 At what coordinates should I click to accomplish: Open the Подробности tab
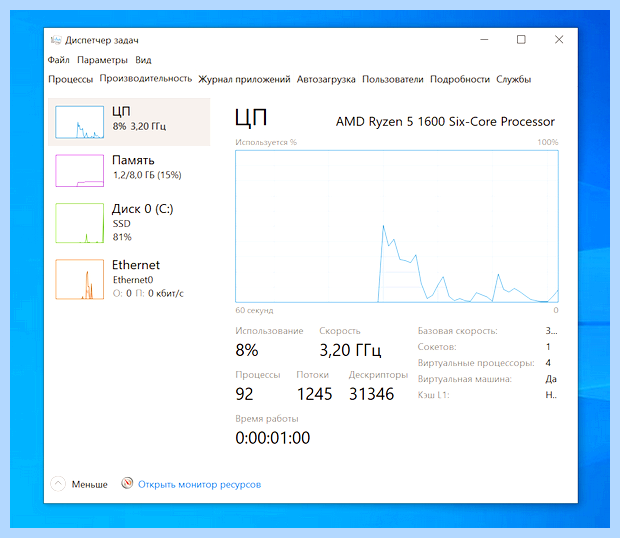point(460,79)
